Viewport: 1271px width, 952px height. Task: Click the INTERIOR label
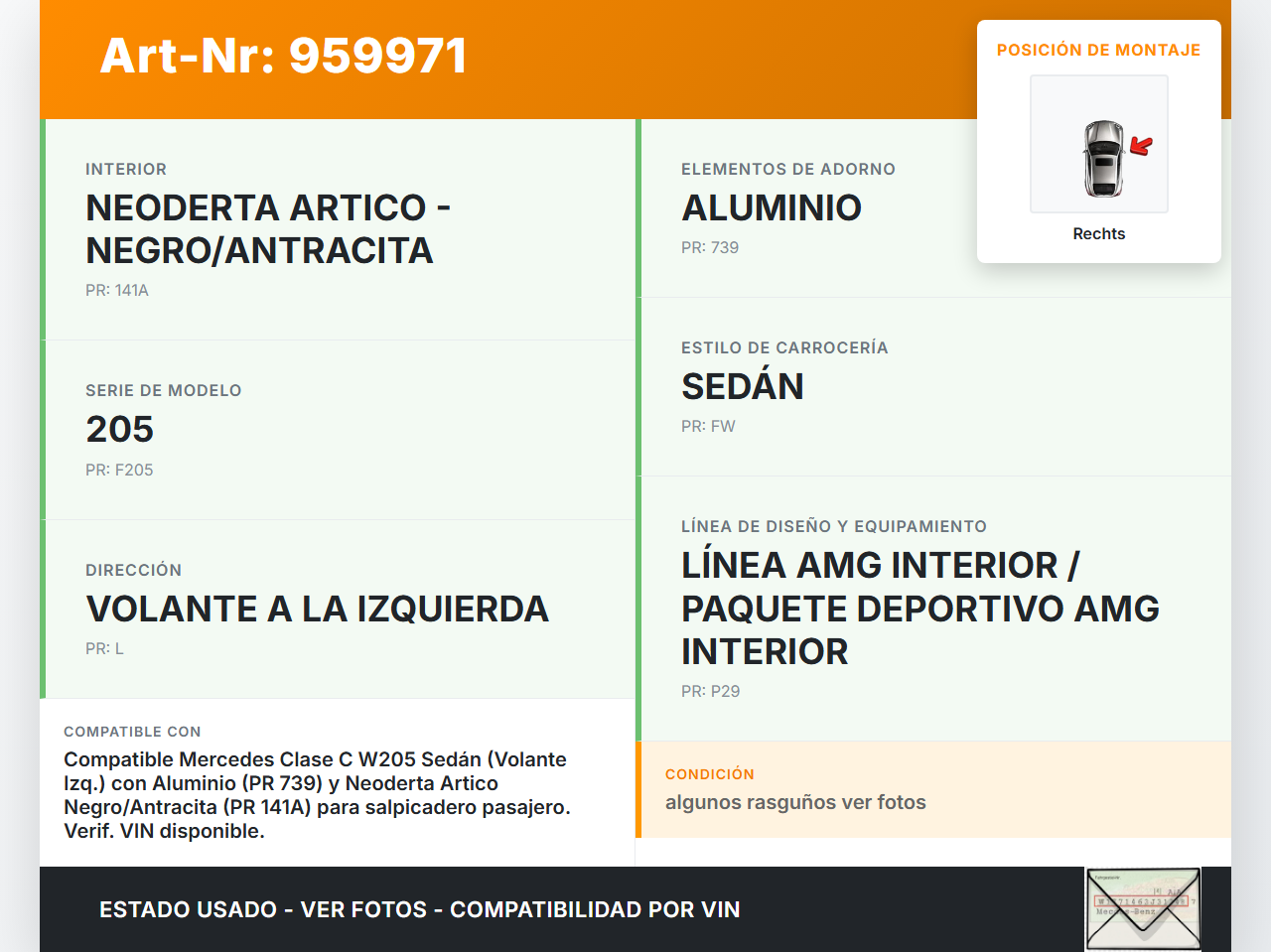pos(126,170)
